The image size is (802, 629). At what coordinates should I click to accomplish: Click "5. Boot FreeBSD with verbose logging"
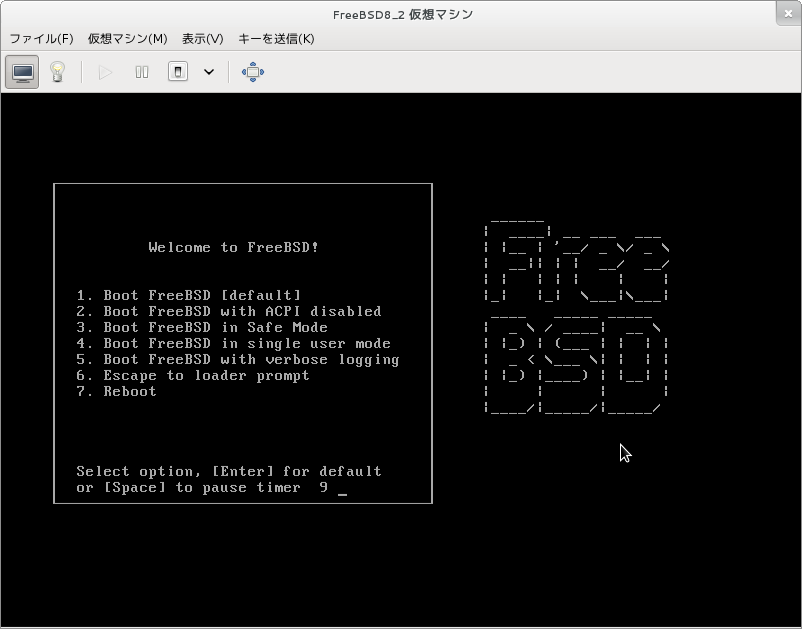(x=238, y=360)
